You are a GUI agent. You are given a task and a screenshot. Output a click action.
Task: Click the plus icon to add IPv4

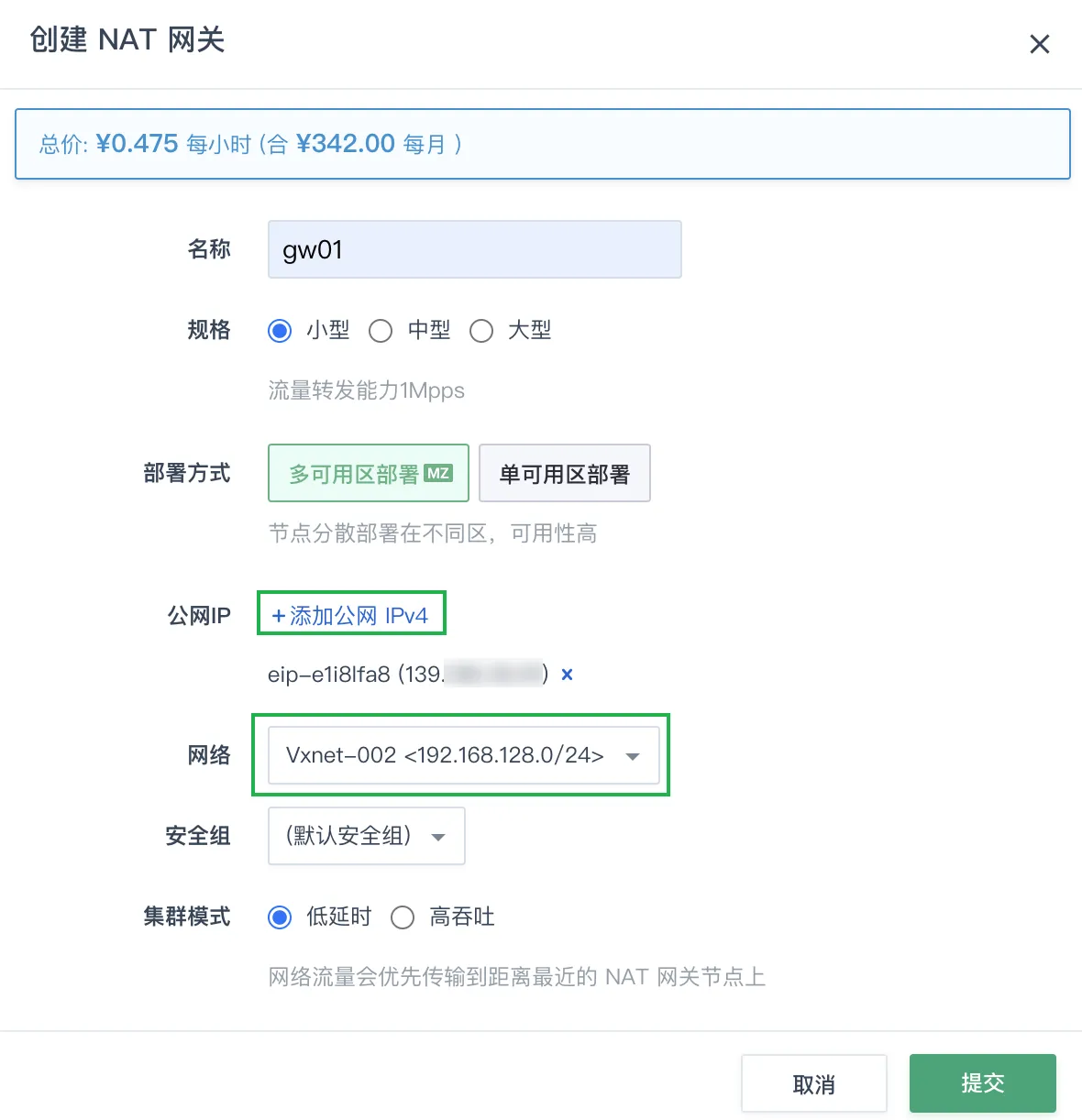[279, 616]
